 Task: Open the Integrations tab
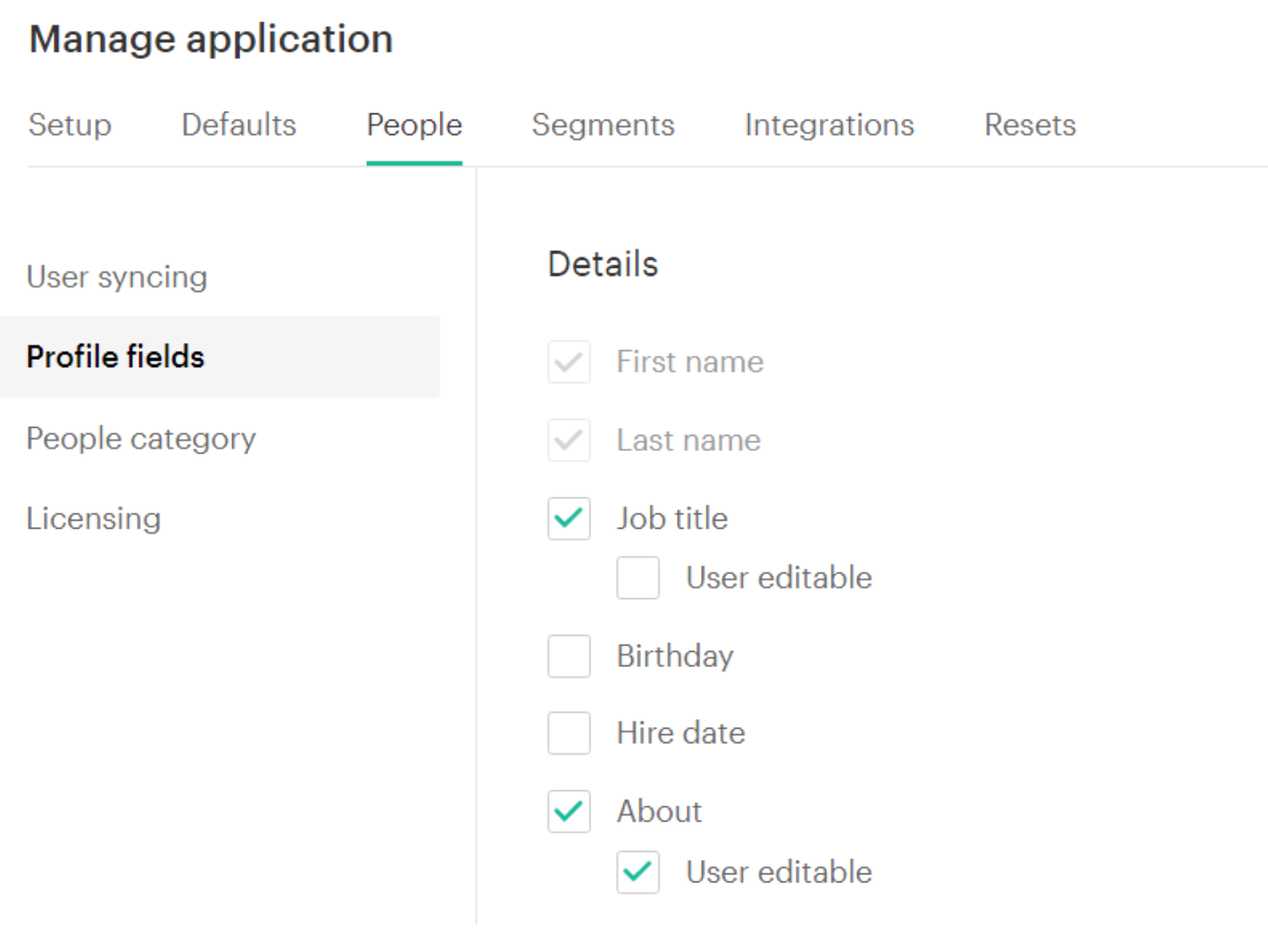coord(830,125)
